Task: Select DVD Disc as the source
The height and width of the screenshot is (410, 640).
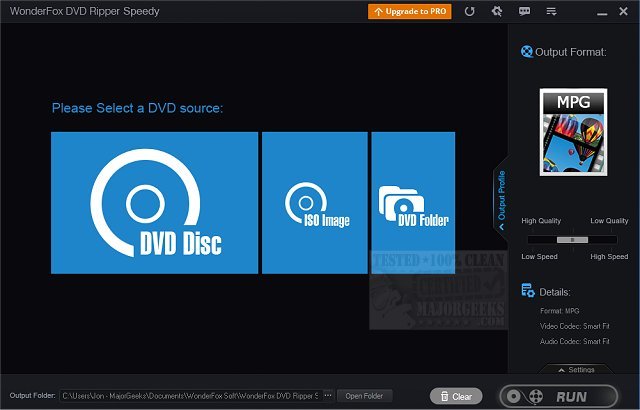Action: click(x=154, y=202)
